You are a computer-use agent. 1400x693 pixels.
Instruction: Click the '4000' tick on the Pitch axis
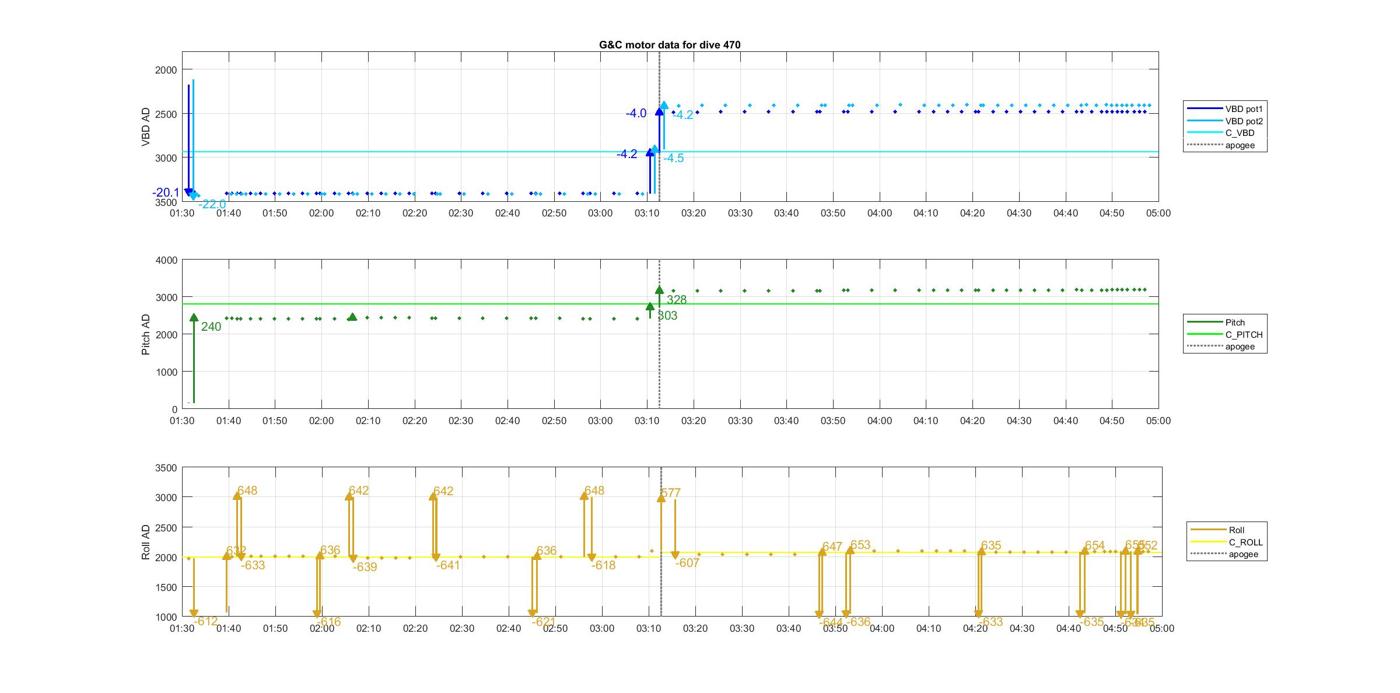(x=164, y=260)
